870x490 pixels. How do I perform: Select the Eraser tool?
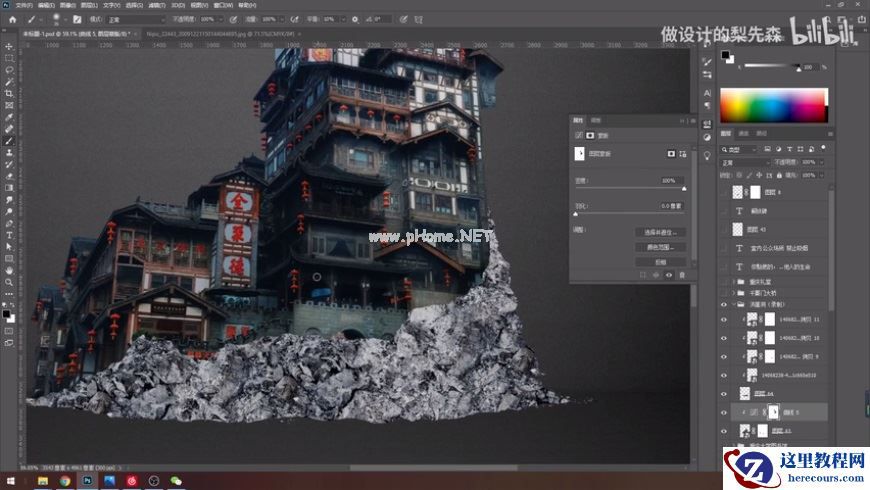pyautogui.click(x=9, y=176)
